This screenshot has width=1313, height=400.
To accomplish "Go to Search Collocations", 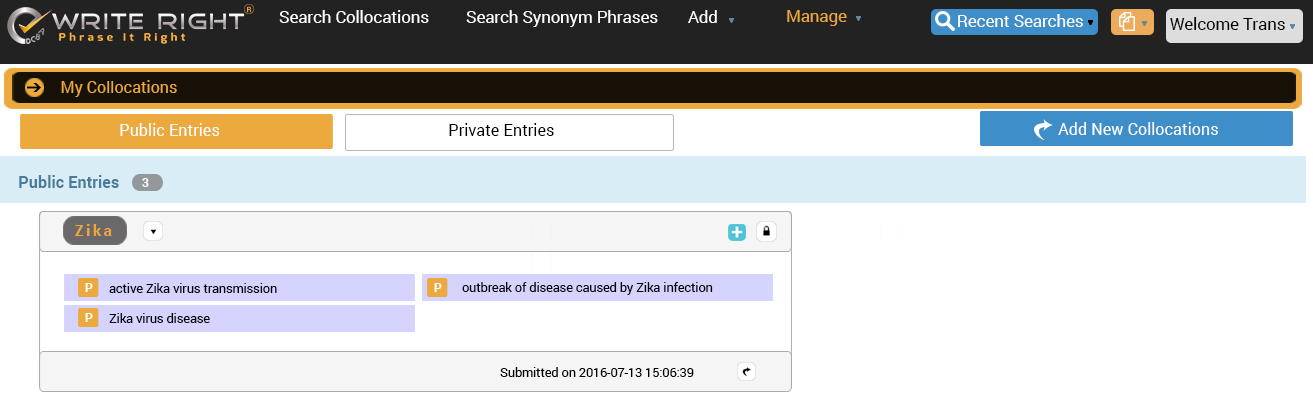I will pos(354,18).
